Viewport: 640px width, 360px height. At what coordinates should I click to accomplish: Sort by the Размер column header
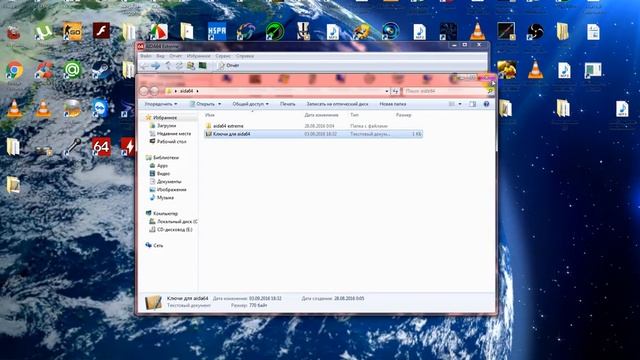click(x=403, y=115)
